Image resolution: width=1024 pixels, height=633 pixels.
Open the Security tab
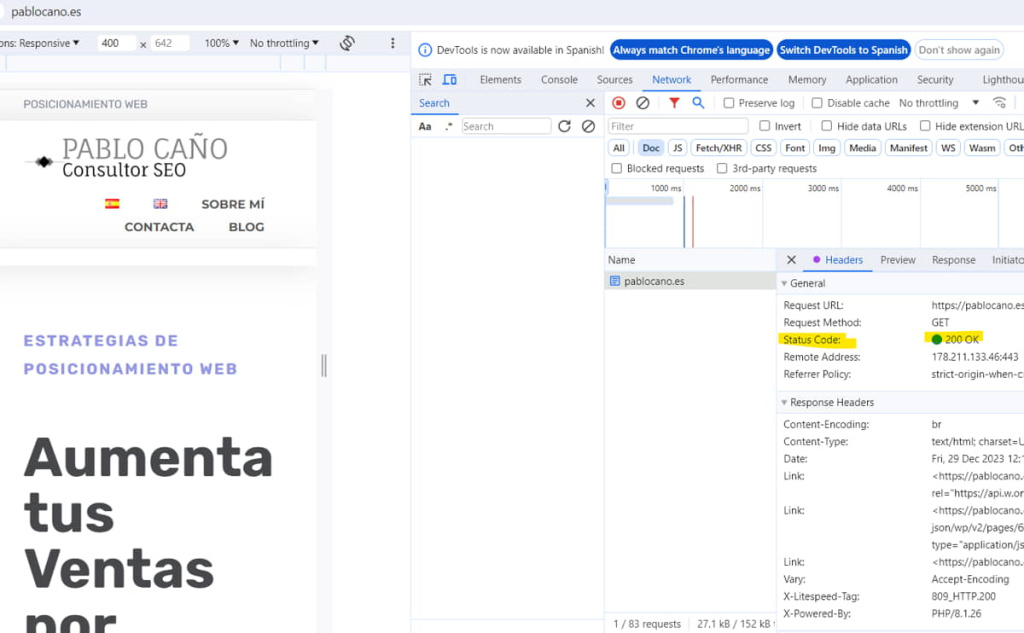pos(935,80)
